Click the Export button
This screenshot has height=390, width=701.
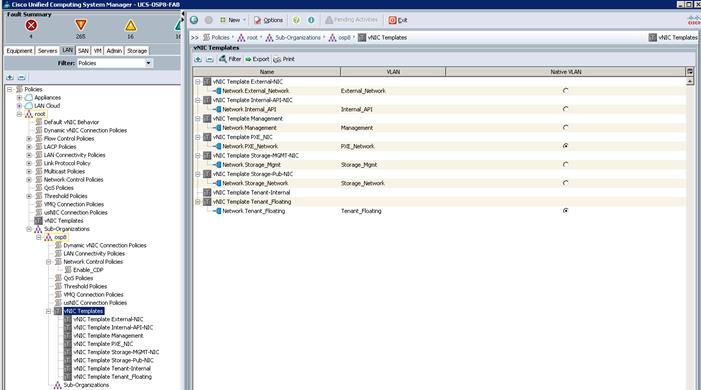(257, 59)
